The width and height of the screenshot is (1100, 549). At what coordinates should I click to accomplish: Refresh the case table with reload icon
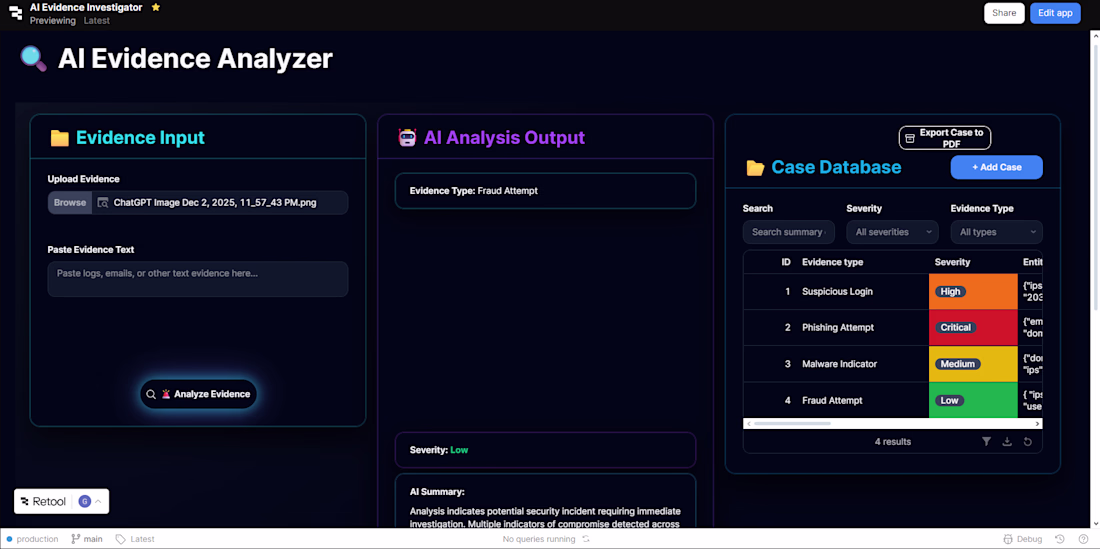(x=1027, y=442)
